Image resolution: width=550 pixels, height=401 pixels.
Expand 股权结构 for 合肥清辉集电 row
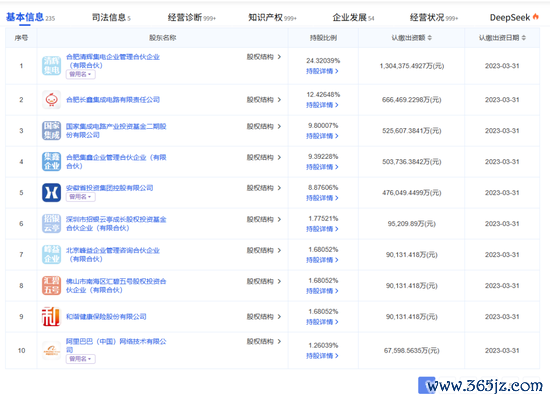(264, 57)
